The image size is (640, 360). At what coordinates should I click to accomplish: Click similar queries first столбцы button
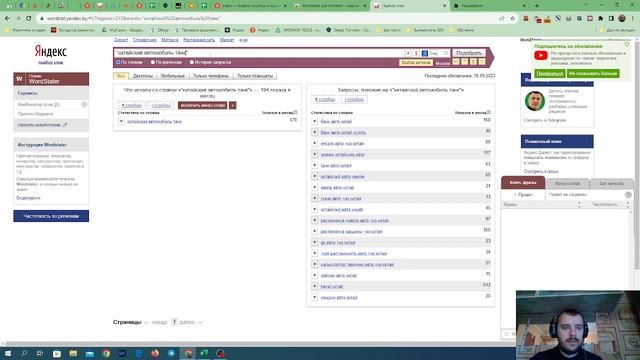324,99
